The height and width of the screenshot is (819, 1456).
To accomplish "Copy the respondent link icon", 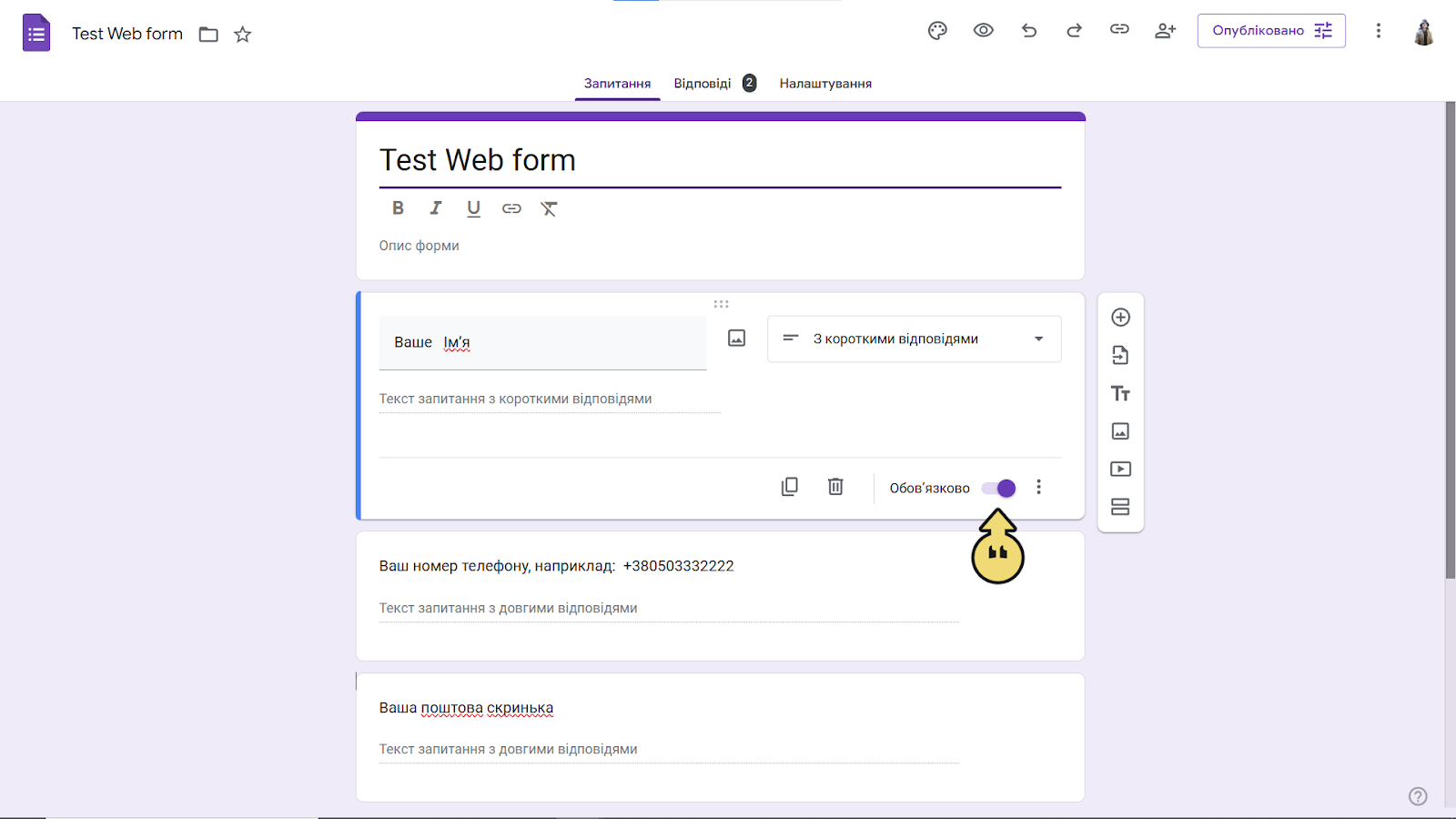I will 1119,30.
